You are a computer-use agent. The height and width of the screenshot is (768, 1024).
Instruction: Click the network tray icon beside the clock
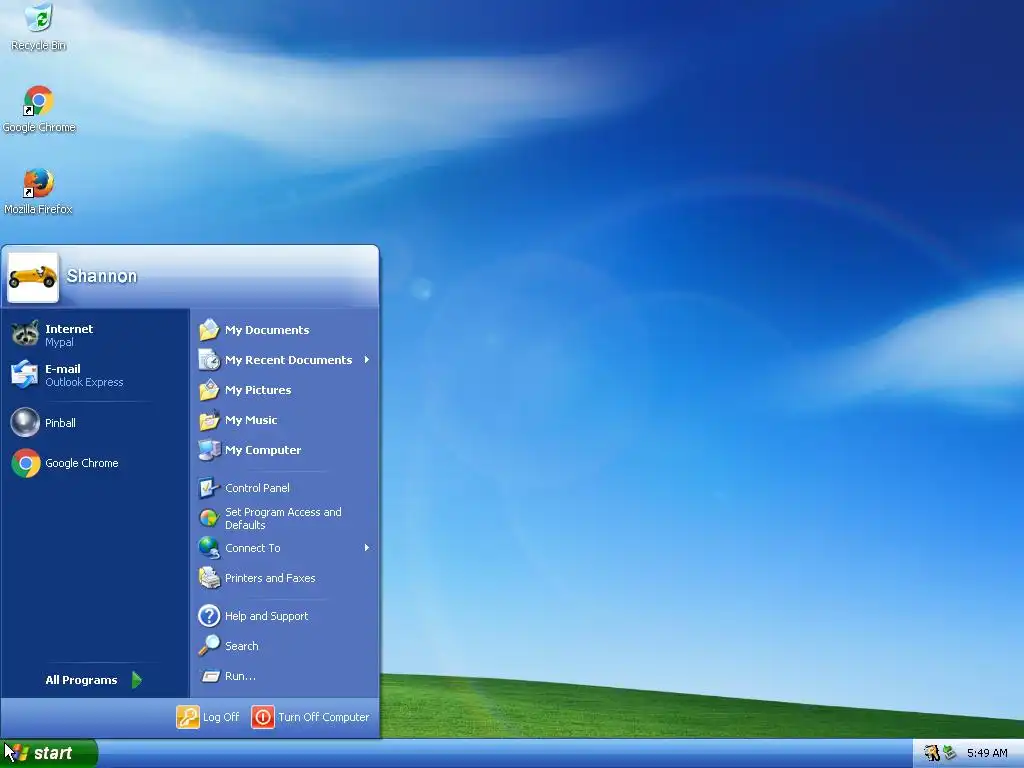pyautogui.click(x=950, y=753)
